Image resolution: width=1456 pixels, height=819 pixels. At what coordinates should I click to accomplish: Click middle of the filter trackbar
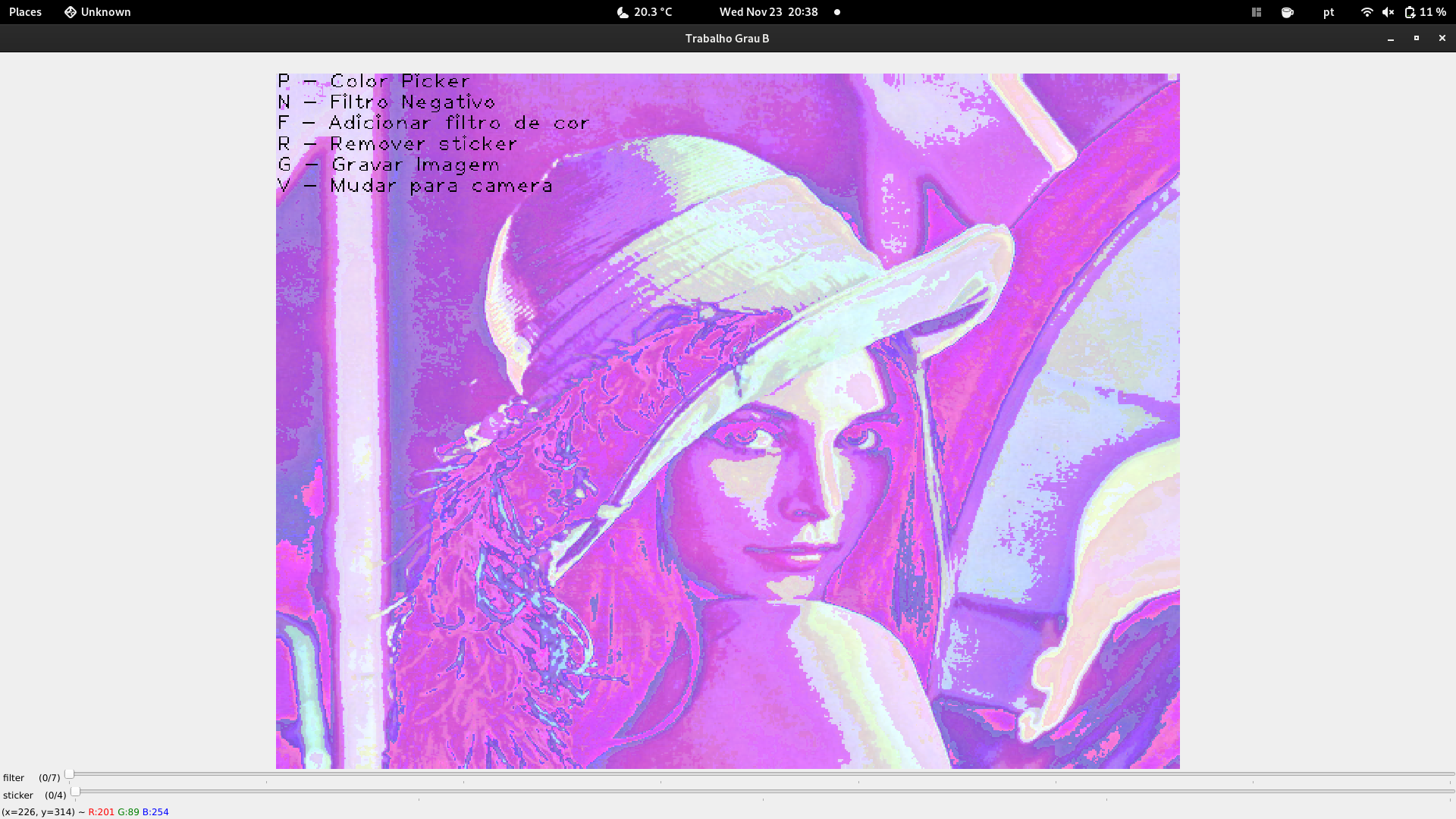point(761,774)
